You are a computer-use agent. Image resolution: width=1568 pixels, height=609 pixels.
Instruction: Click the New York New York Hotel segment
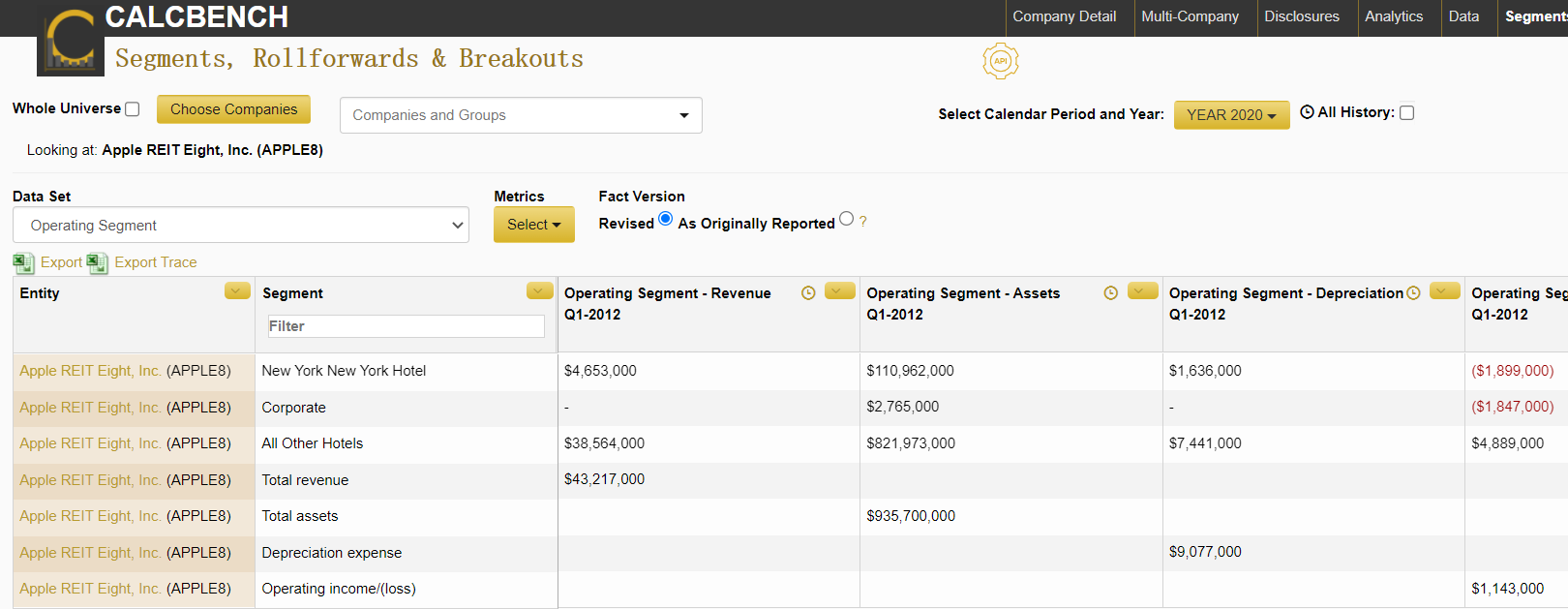pos(344,371)
